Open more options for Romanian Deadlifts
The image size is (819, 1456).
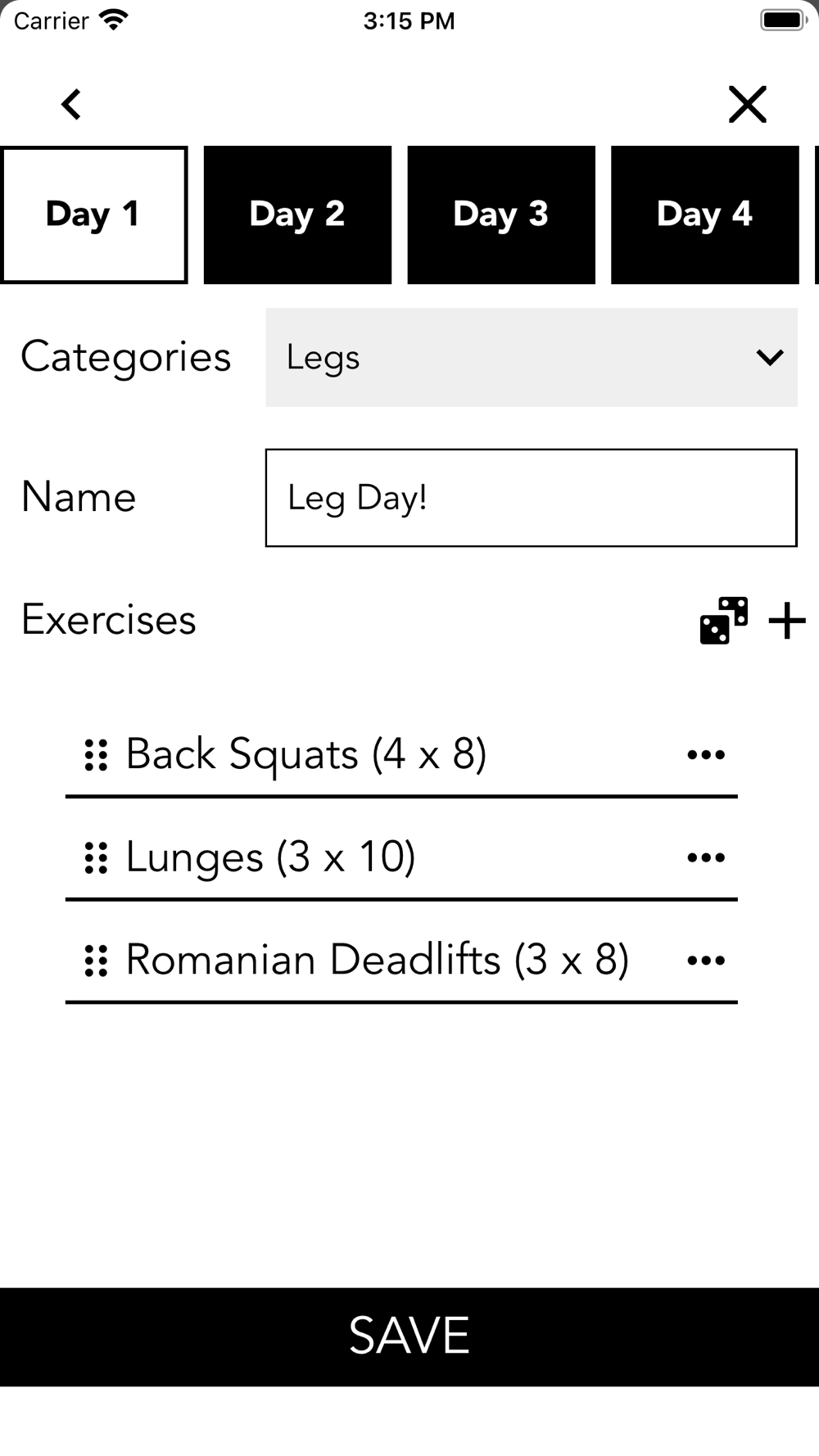point(706,961)
